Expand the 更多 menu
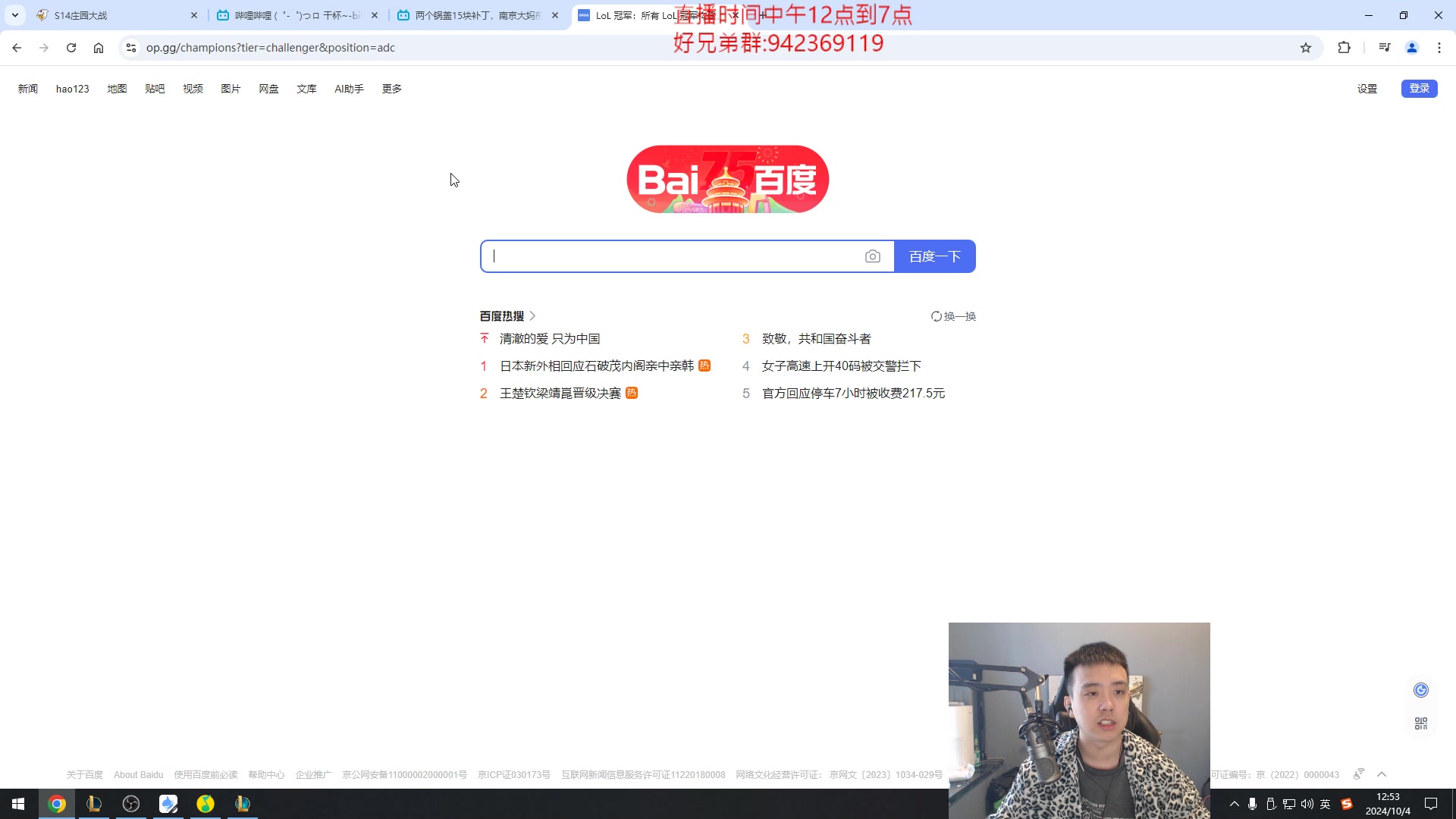 point(392,89)
